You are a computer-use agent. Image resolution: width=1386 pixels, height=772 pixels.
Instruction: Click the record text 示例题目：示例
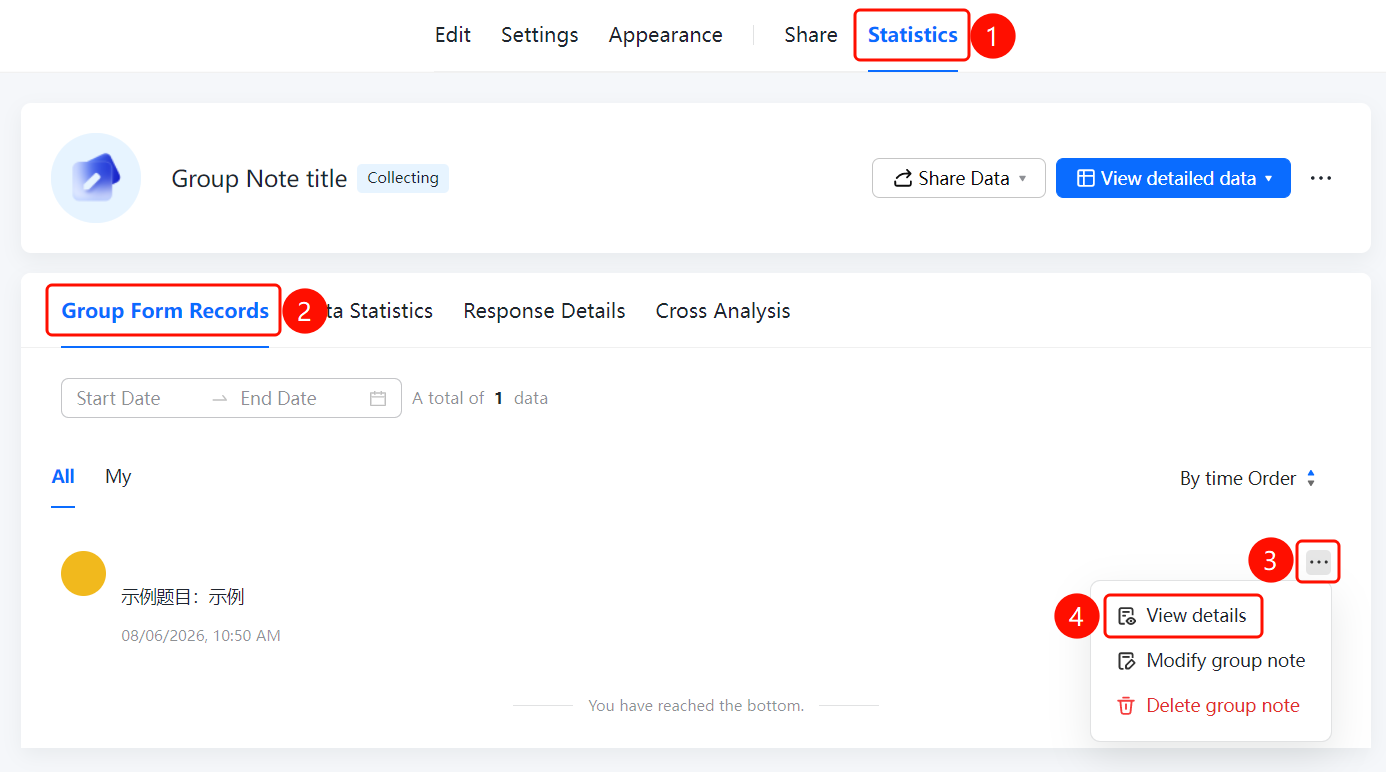pos(183,597)
